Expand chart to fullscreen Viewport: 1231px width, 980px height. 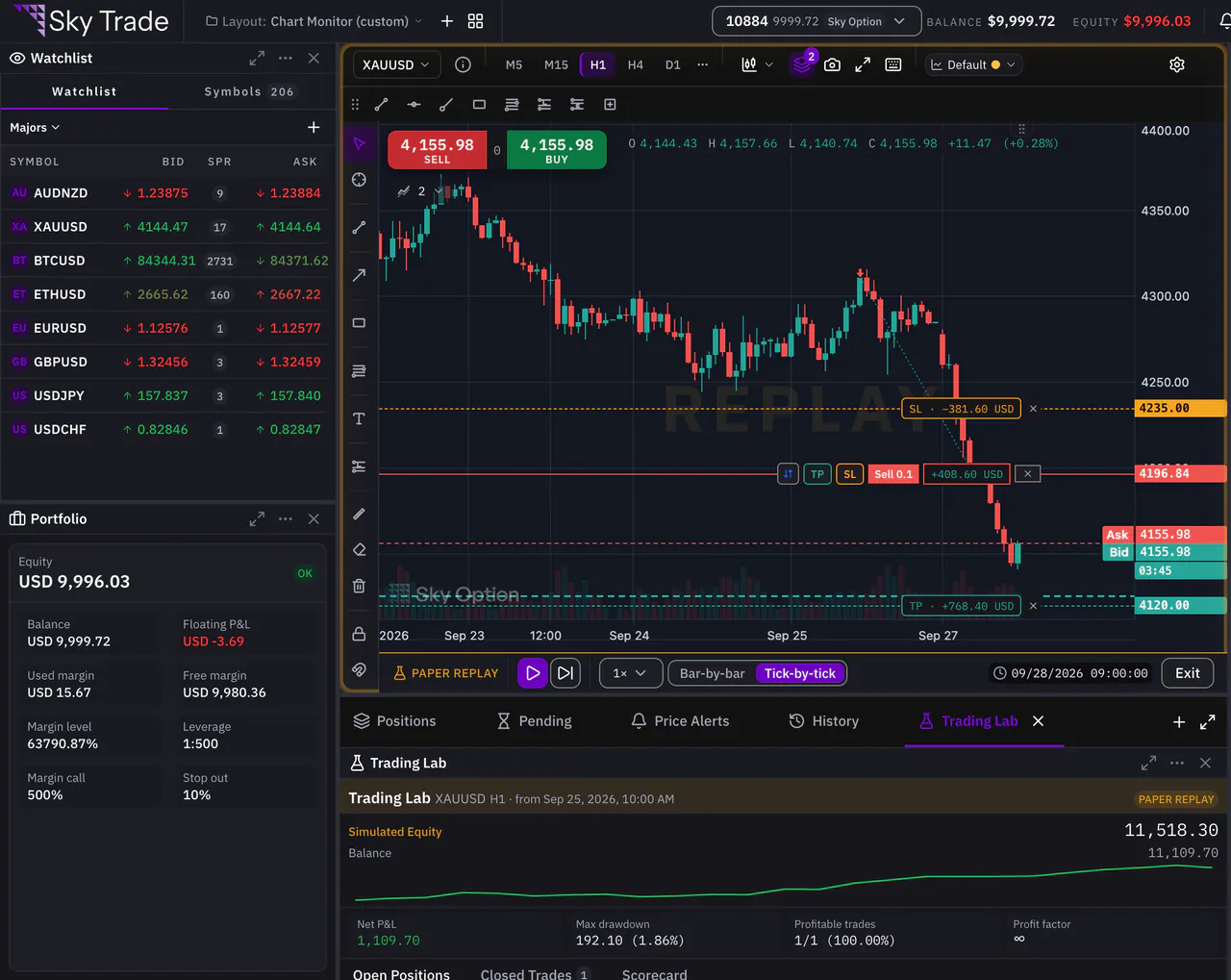863,64
